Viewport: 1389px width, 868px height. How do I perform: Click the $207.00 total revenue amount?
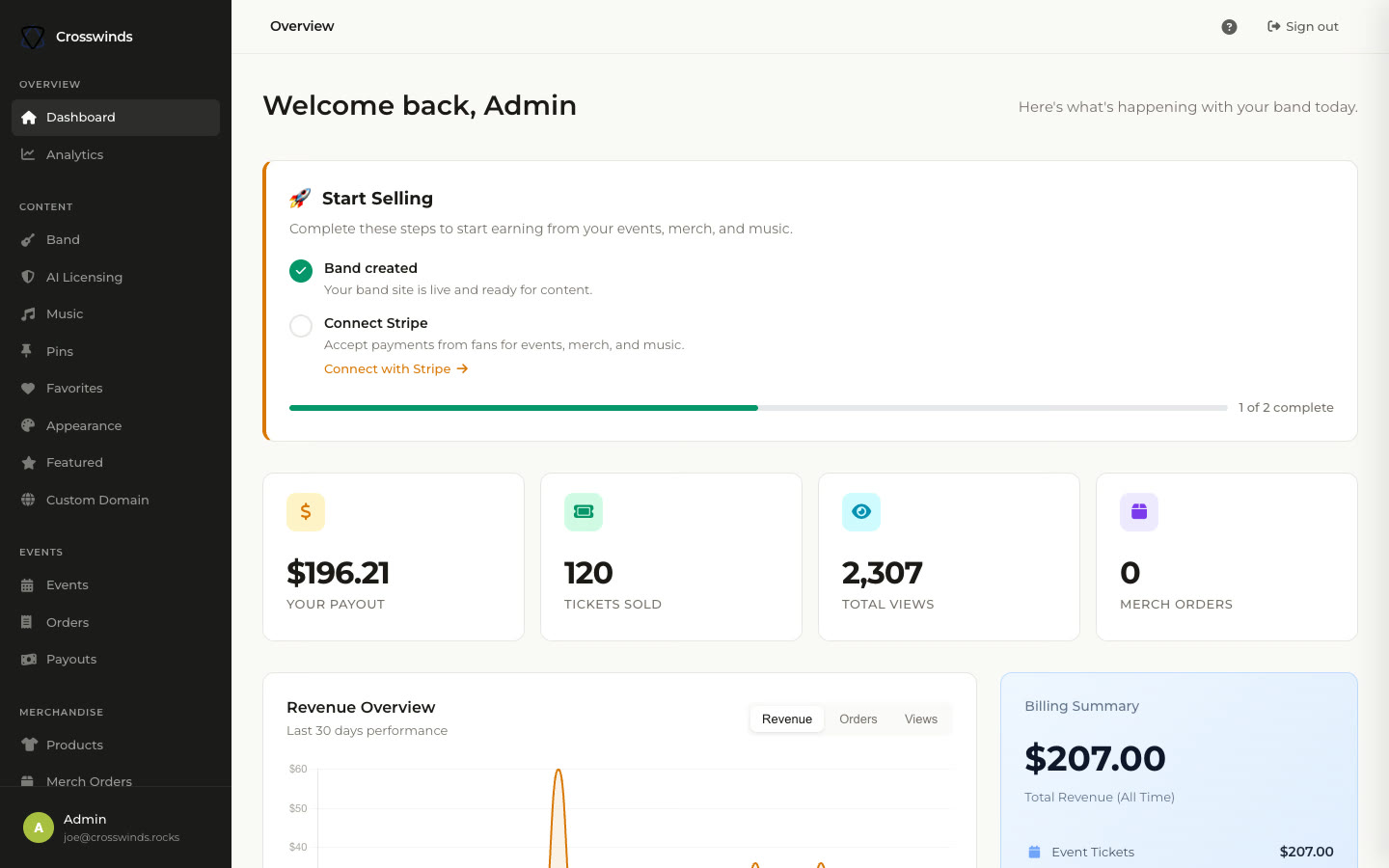coord(1095,759)
